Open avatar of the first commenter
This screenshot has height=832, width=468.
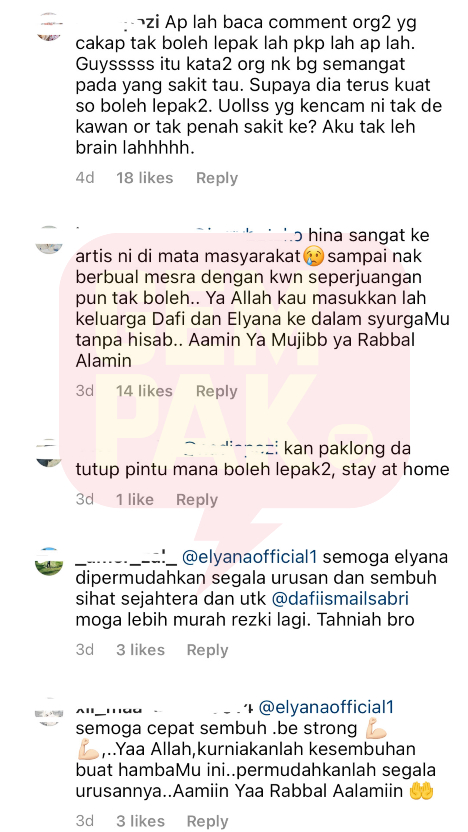point(49,27)
